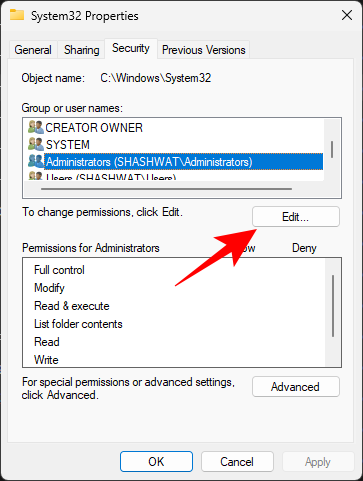Click the Read permission row
Image resolution: width=363 pixels, height=481 pixels.
pyautogui.click(x=47, y=342)
